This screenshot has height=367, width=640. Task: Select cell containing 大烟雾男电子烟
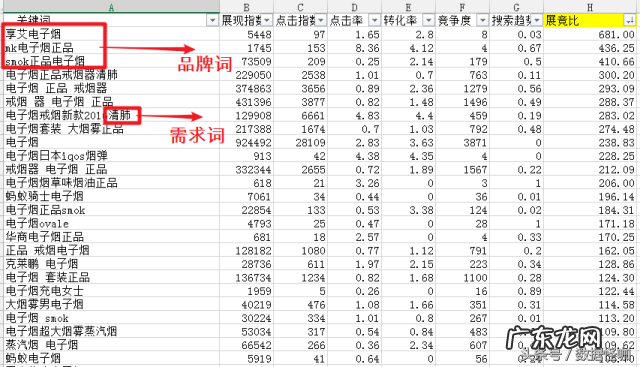(x=111, y=304)
